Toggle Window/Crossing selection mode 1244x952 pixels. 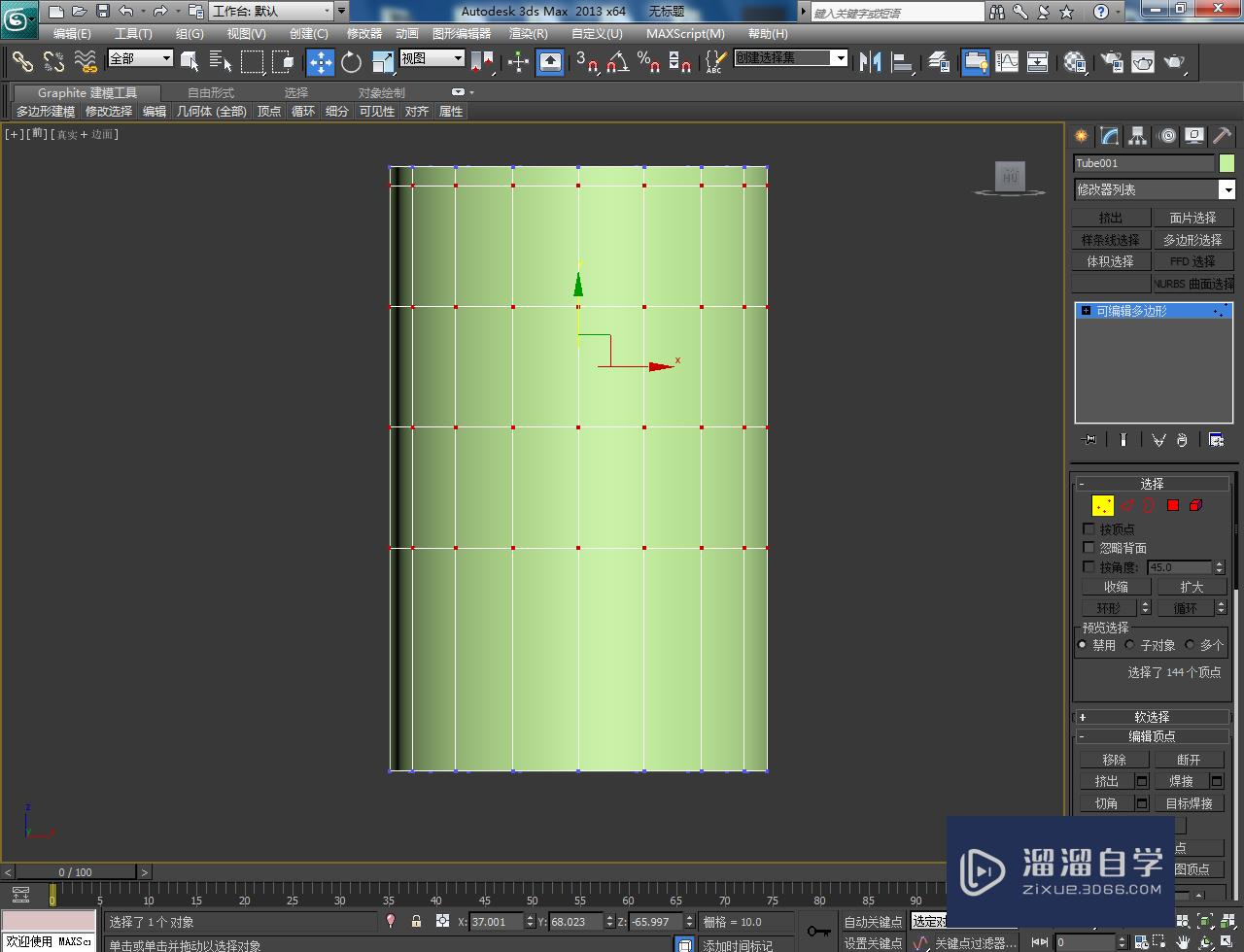284,61
